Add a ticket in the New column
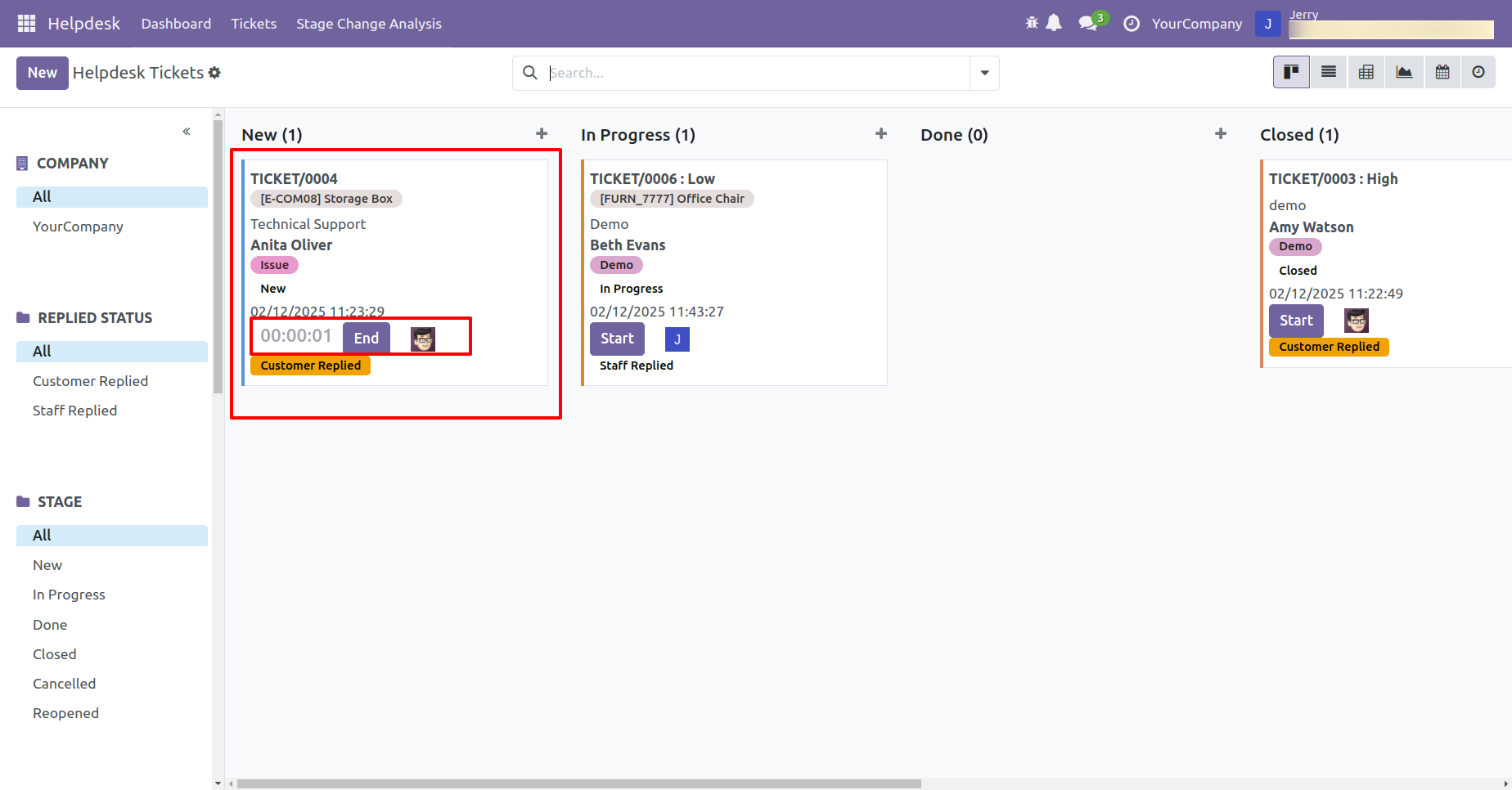The width and height of the screenshot is (1512, 790). click(542, 133)
